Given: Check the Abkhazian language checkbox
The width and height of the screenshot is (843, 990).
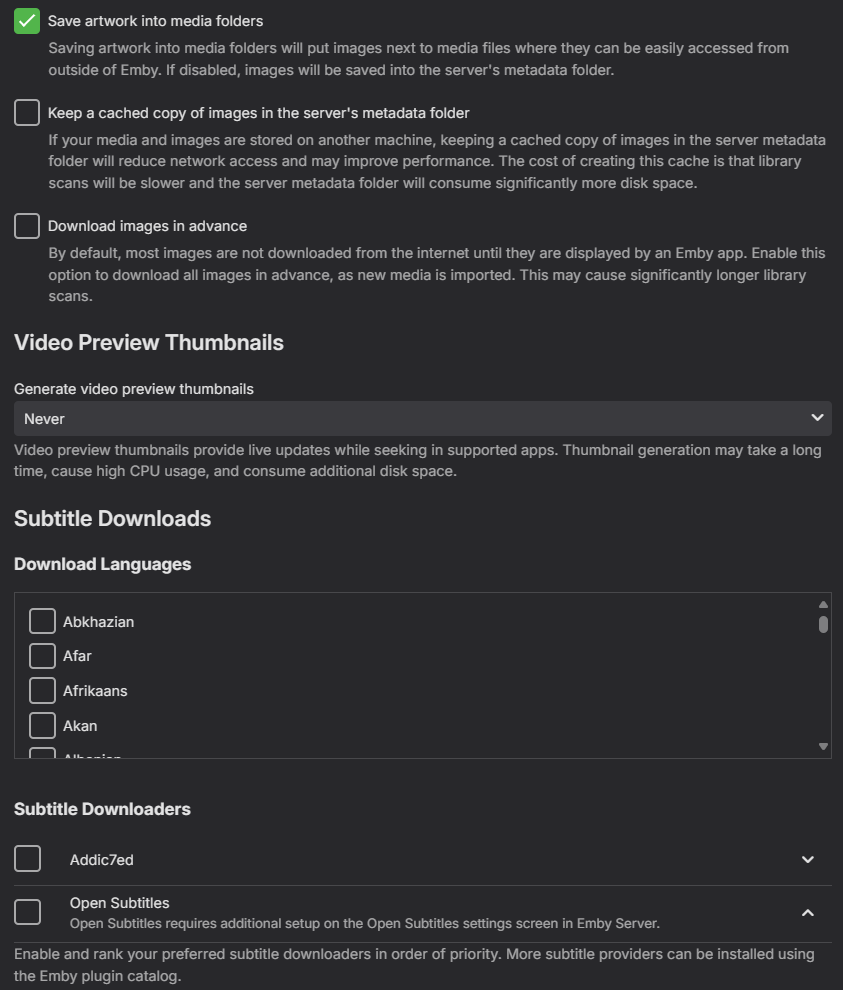Looking at the screenshot, I should pyautogui.click(x=42, y=621).
